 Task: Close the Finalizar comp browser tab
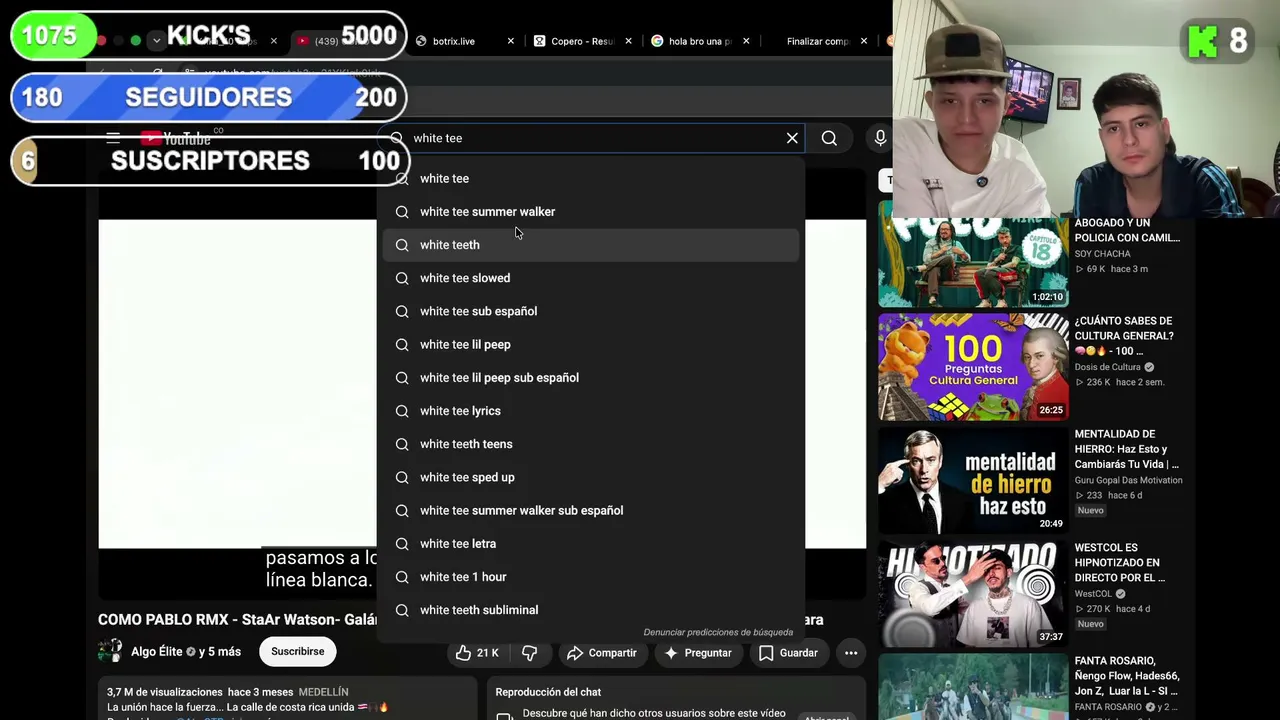point(864,41)
